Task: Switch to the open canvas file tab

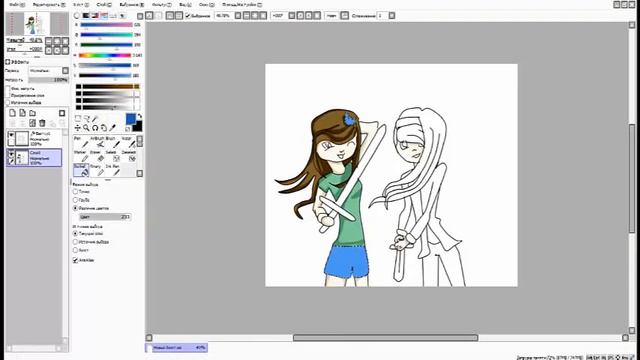Action: click(176, 348)
